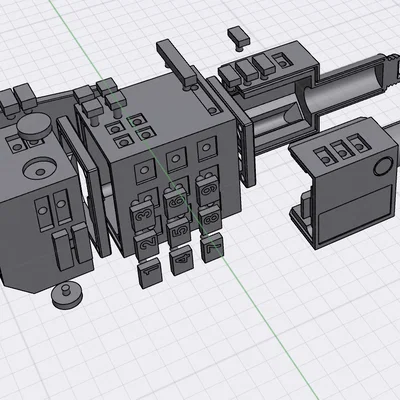This screenshot has width=400, height=400.
Task: Select the keycap directly above the 5 key
Action: [x=175, y=202]
